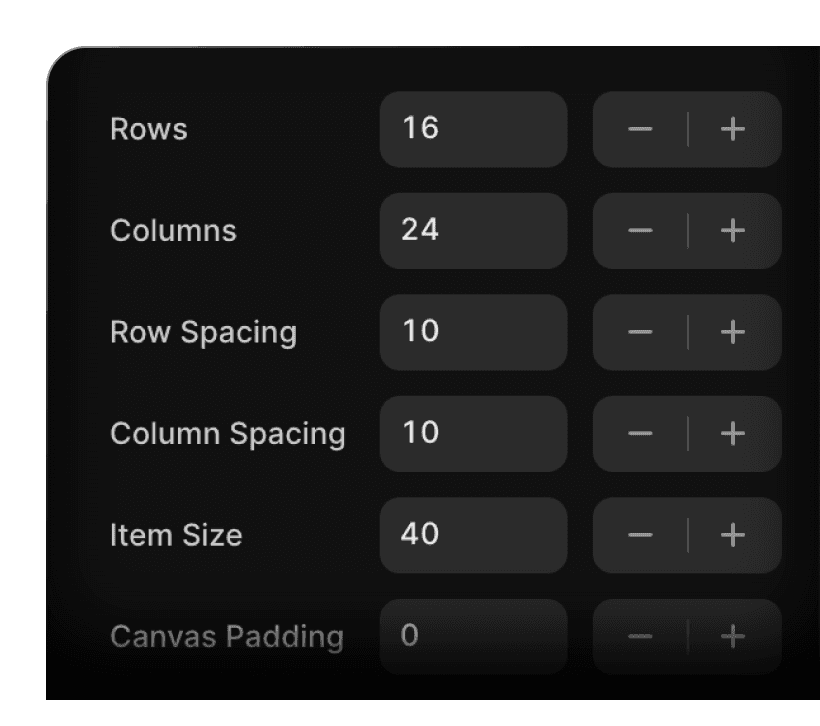Screen dimensions: 820x726
Task: Click the Item Size label
Action: tap(174, 535)
